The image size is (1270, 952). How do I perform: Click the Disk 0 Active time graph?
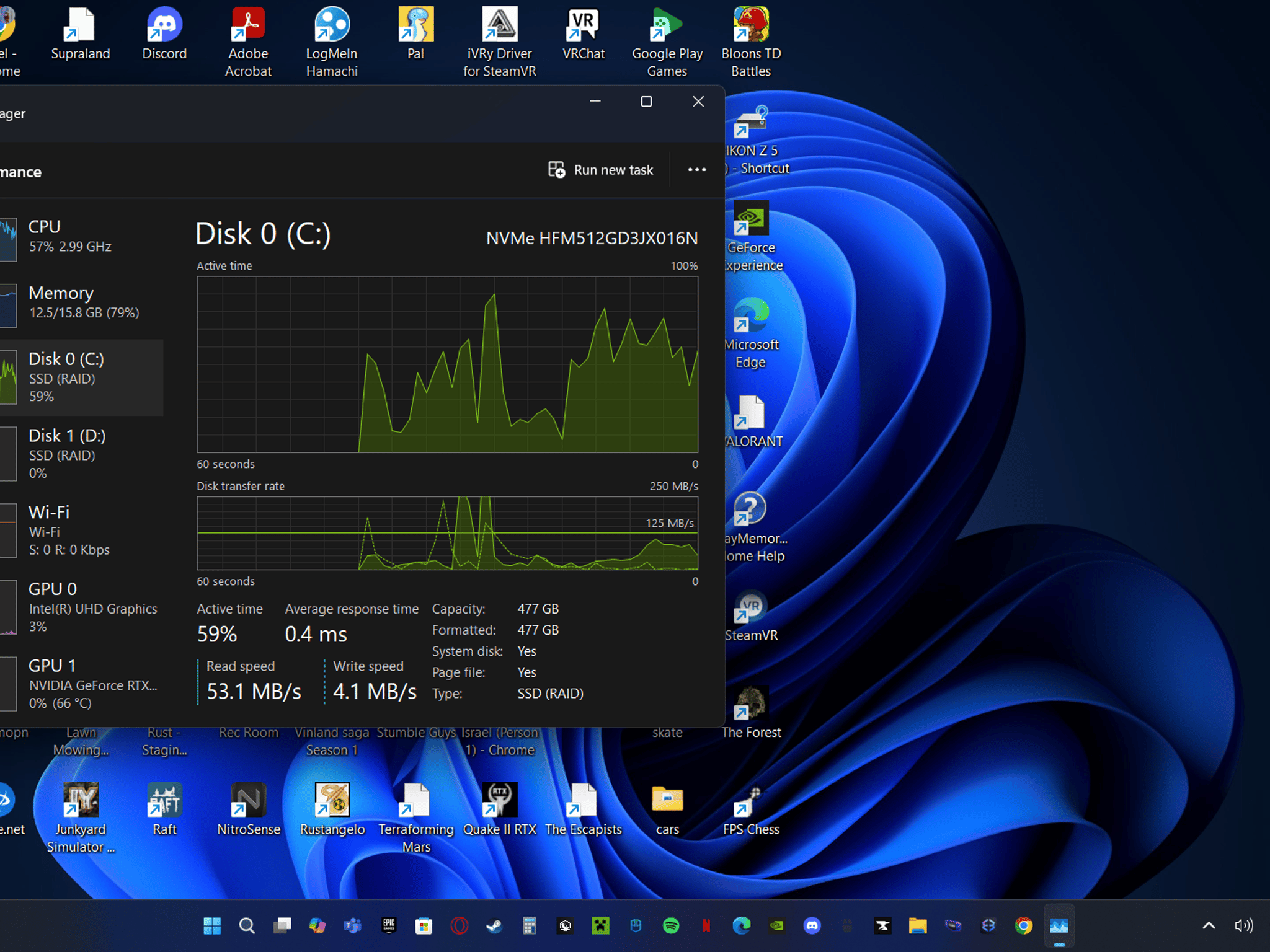click(x=447, y=364)
